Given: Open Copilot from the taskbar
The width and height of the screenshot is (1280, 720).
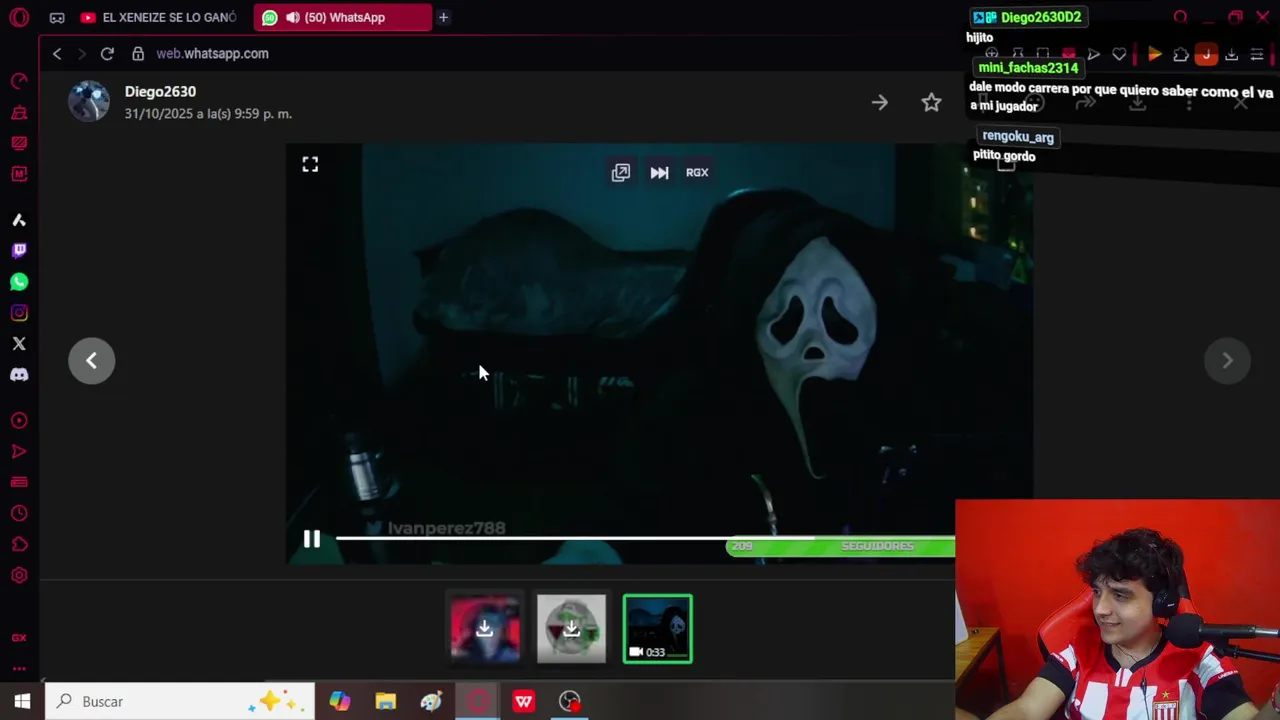Looking at the screenshot, I should pyautogui.click(x=340, y=701).
